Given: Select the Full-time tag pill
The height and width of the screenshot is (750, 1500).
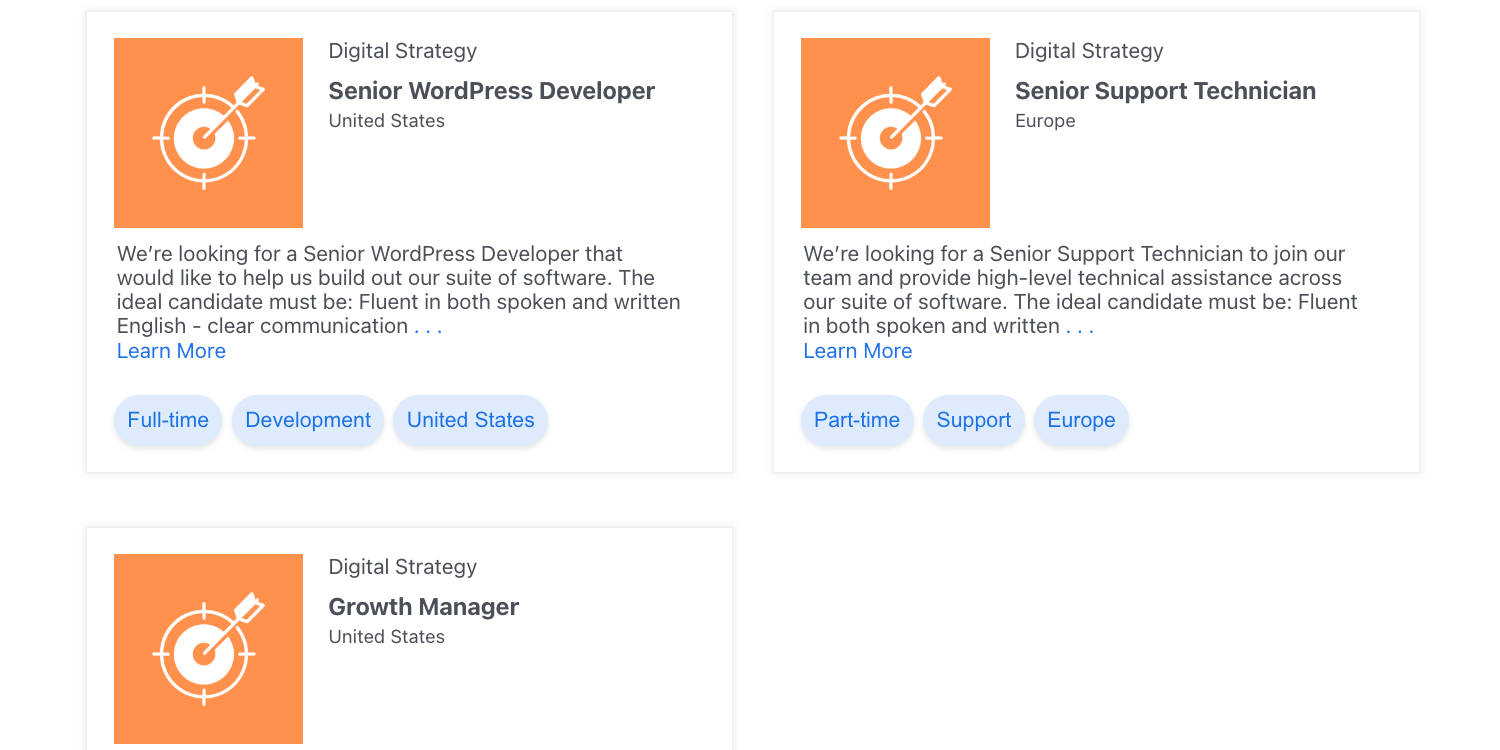Looking at the screenshot, I should point(168,420).
